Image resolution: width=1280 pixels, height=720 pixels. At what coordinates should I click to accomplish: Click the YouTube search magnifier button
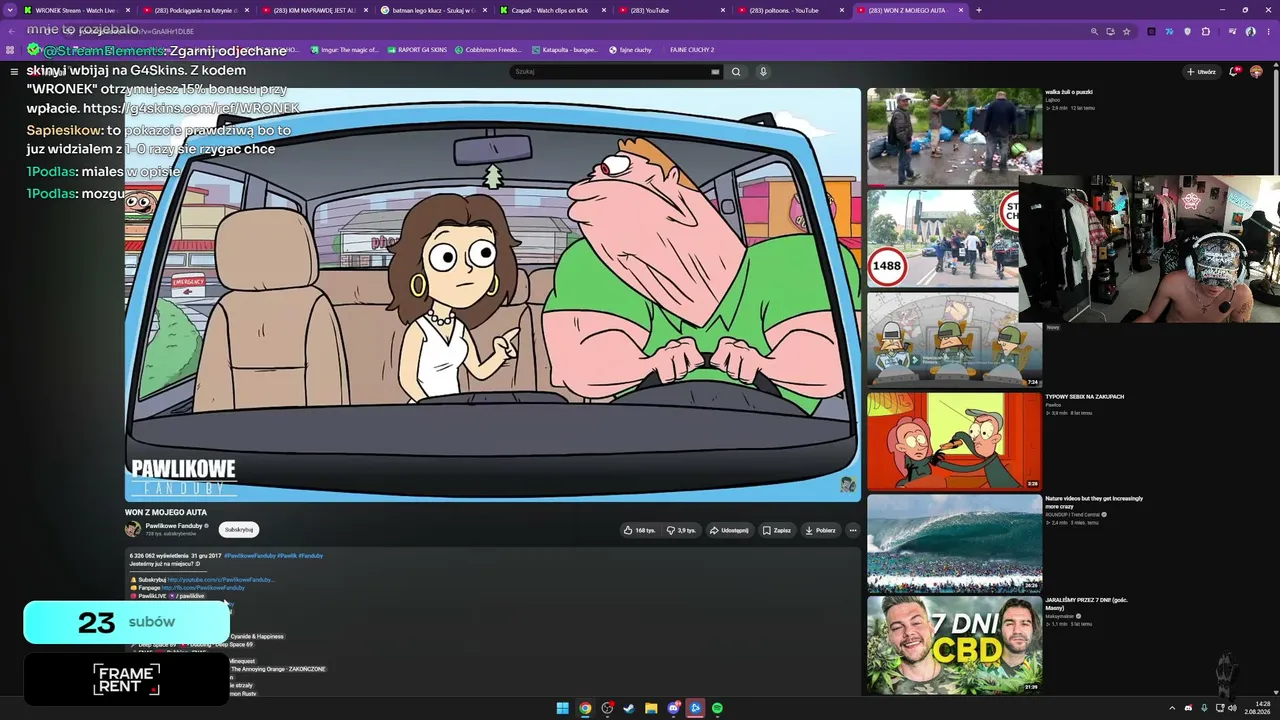[x=736, y=72]
